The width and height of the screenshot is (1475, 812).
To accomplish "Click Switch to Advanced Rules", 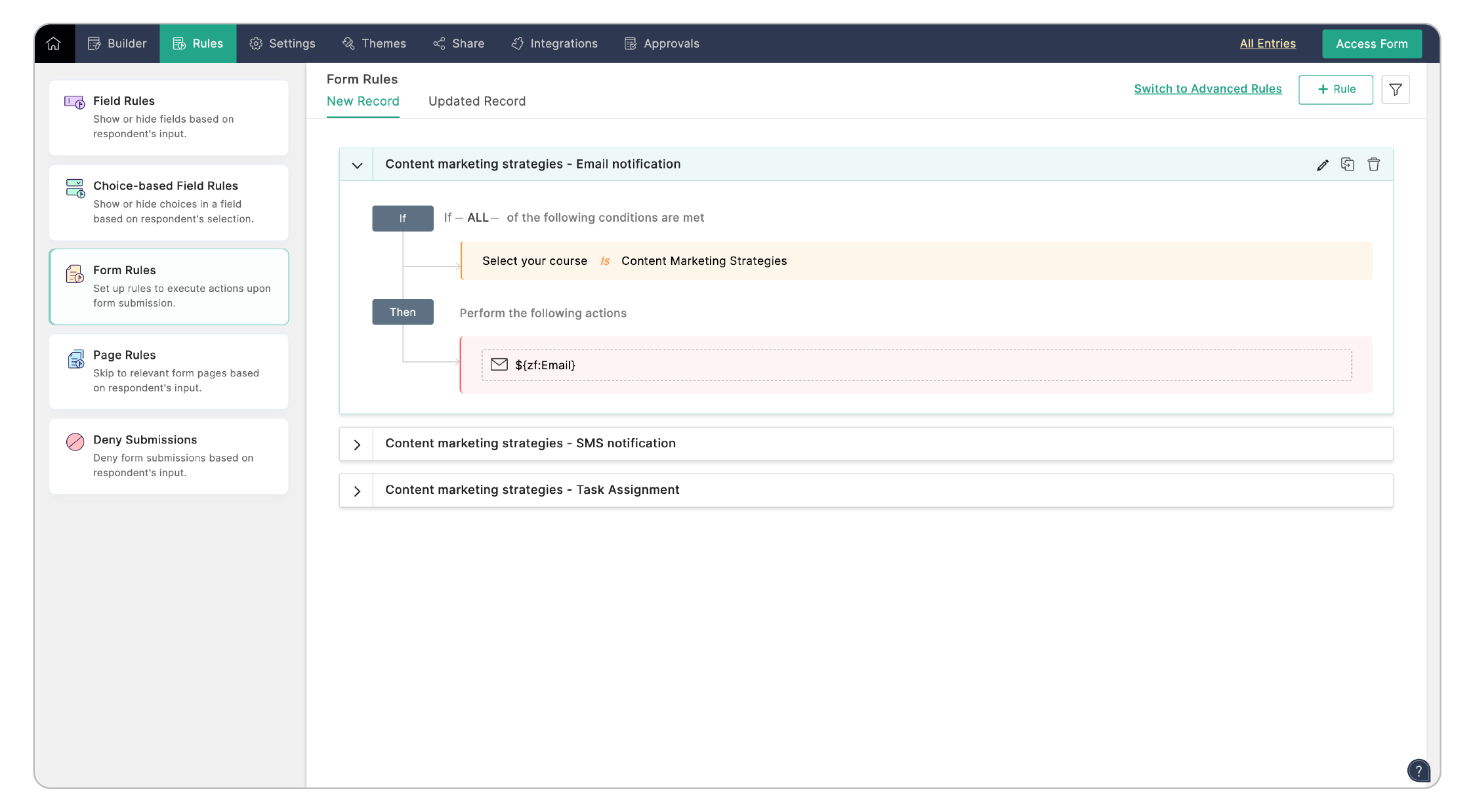I will [x=1208, y=89].
